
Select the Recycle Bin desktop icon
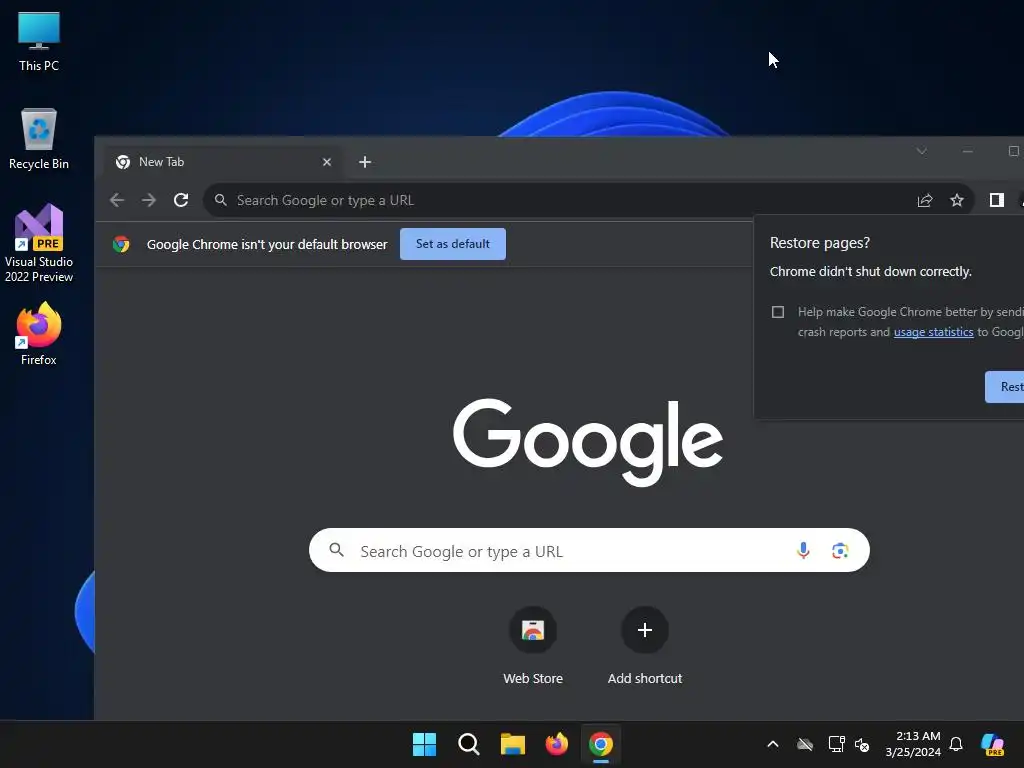[x=39, y=139]
